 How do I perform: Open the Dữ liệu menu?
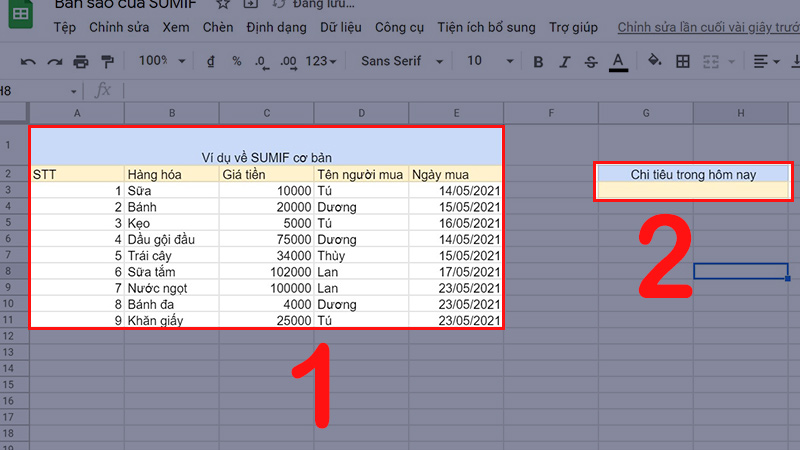pos(341,27)
